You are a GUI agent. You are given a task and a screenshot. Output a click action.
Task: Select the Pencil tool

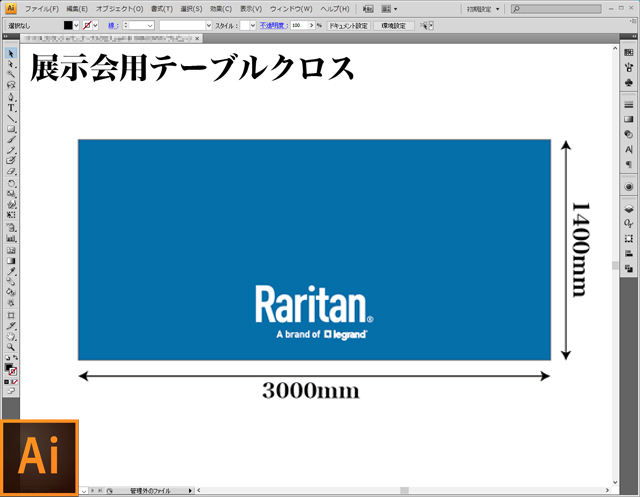click(x=11, y=150)
